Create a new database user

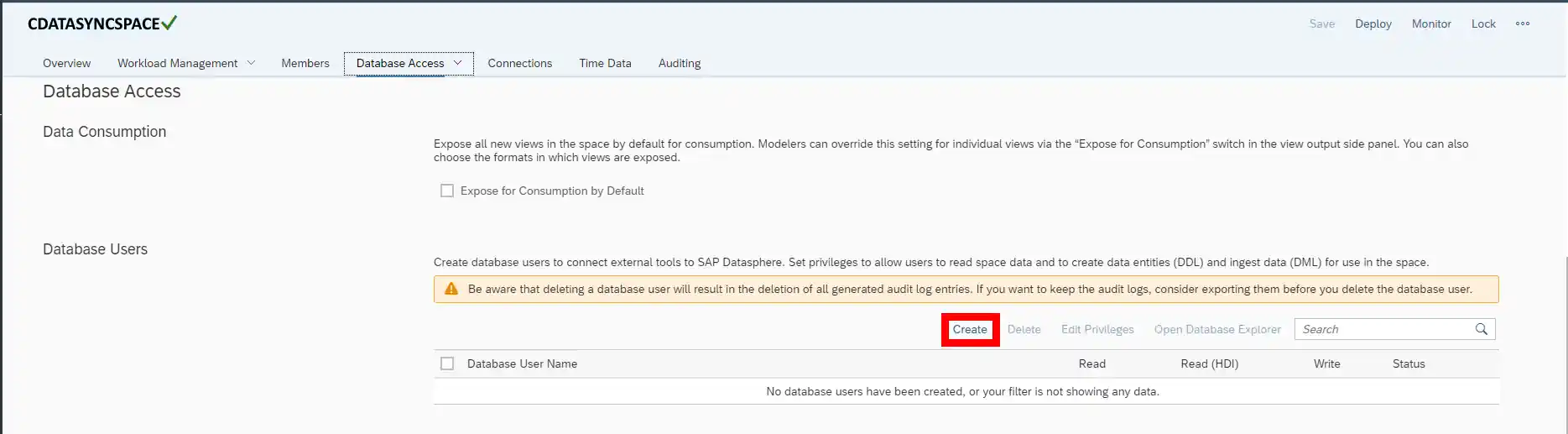click(x=969, y=329)
